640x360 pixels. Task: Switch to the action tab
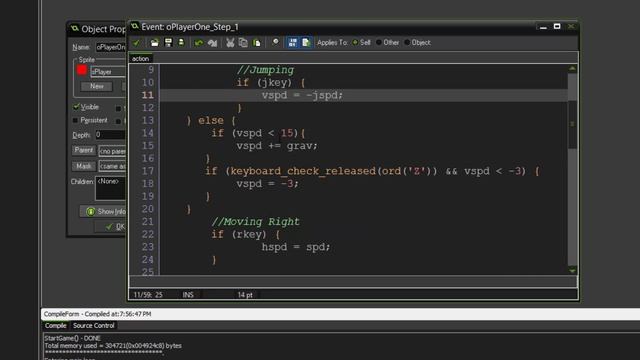(x=140, y=59)
